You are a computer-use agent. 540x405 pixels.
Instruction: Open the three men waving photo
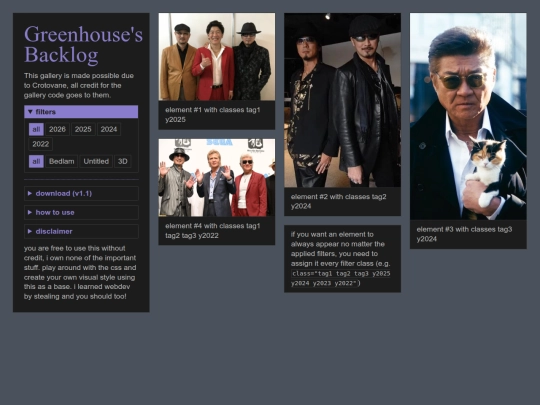(217, 178)
